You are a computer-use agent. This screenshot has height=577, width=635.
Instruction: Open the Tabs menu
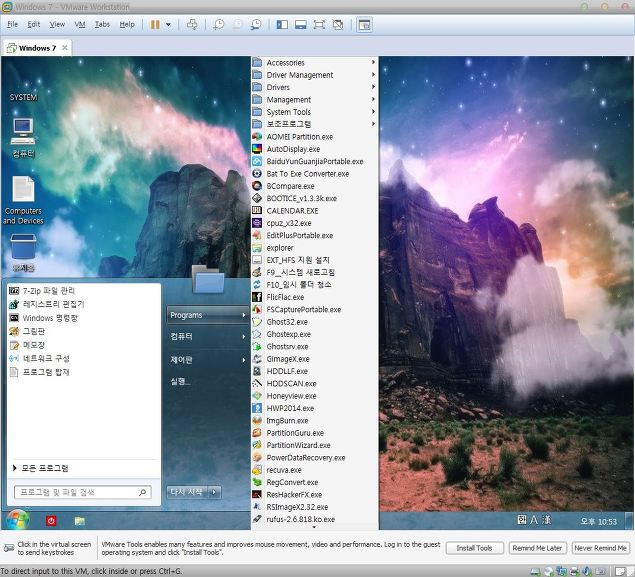tap(102, 24)
